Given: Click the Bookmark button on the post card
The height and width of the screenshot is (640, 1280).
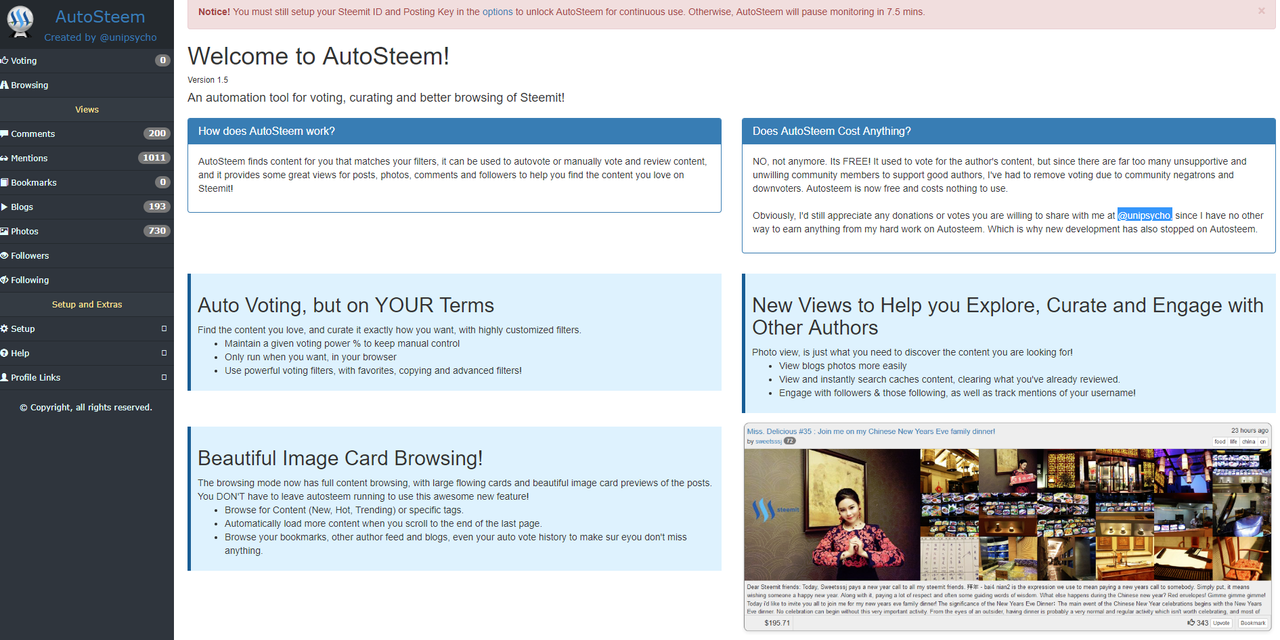Looking at the screenshot, I should pos(1253,623).
